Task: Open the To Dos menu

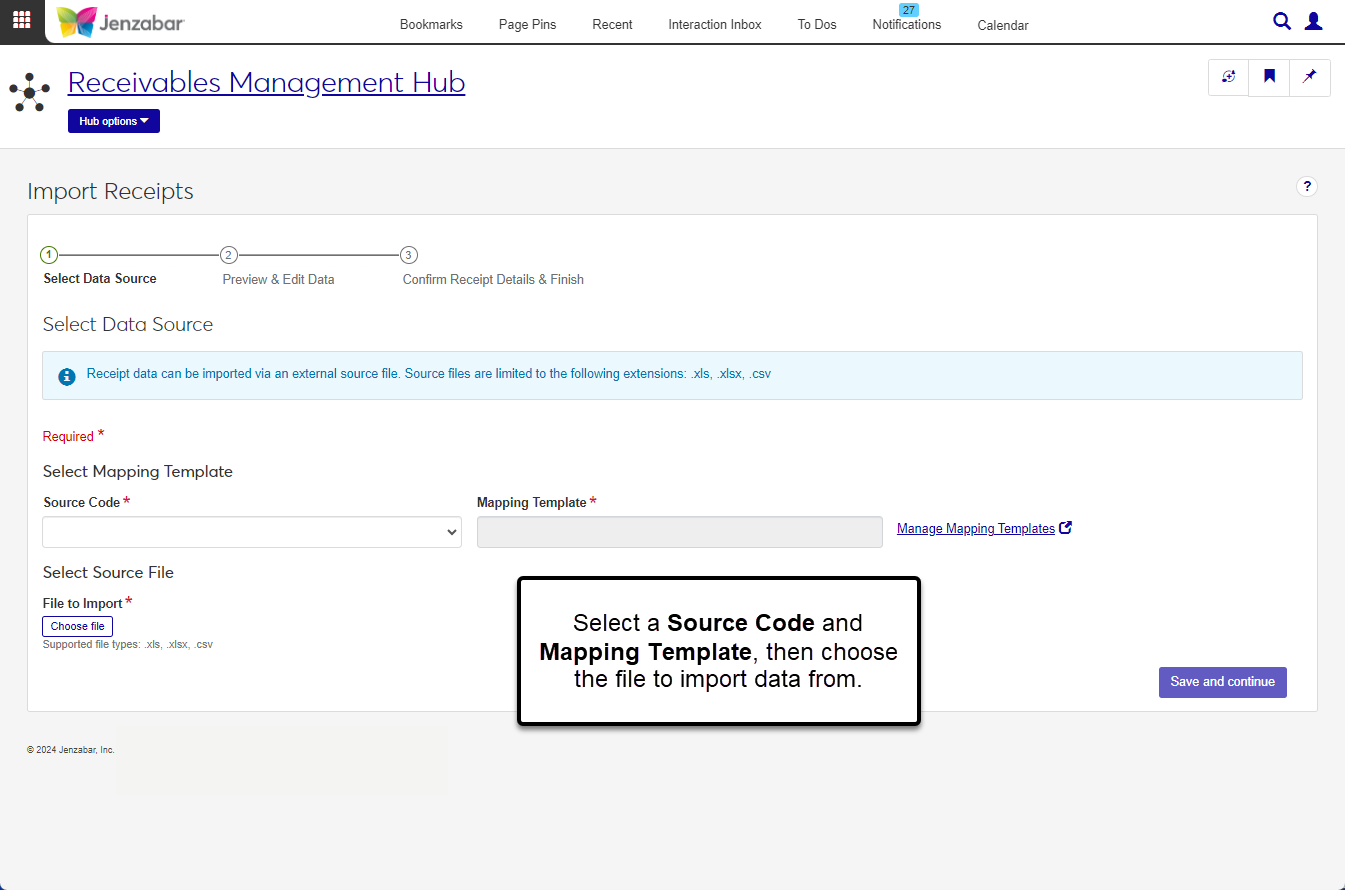Action: [x=817, y=25]
